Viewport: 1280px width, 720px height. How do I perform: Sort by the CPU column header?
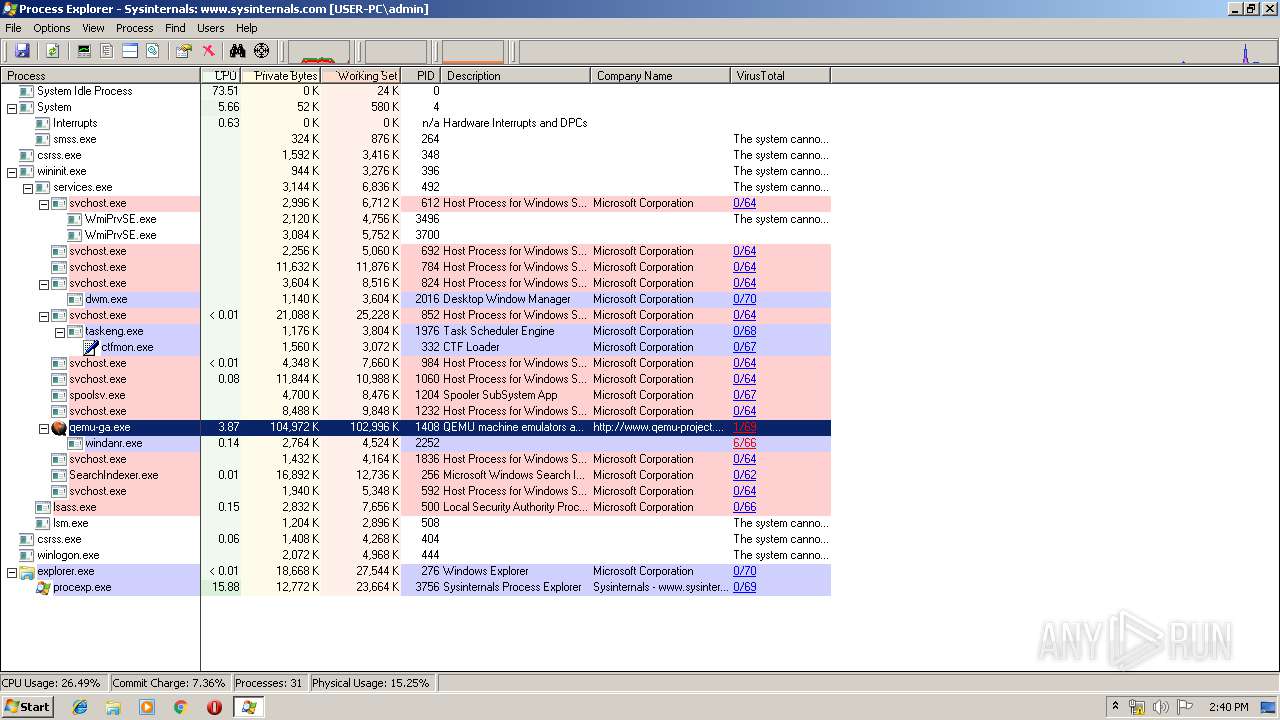click(x=221, y=75)
